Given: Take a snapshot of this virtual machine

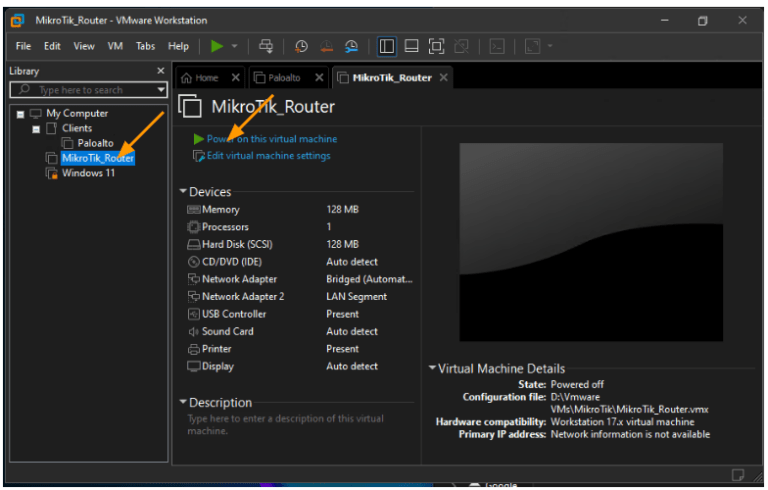Looking at the screenshot, I should 301,46.
